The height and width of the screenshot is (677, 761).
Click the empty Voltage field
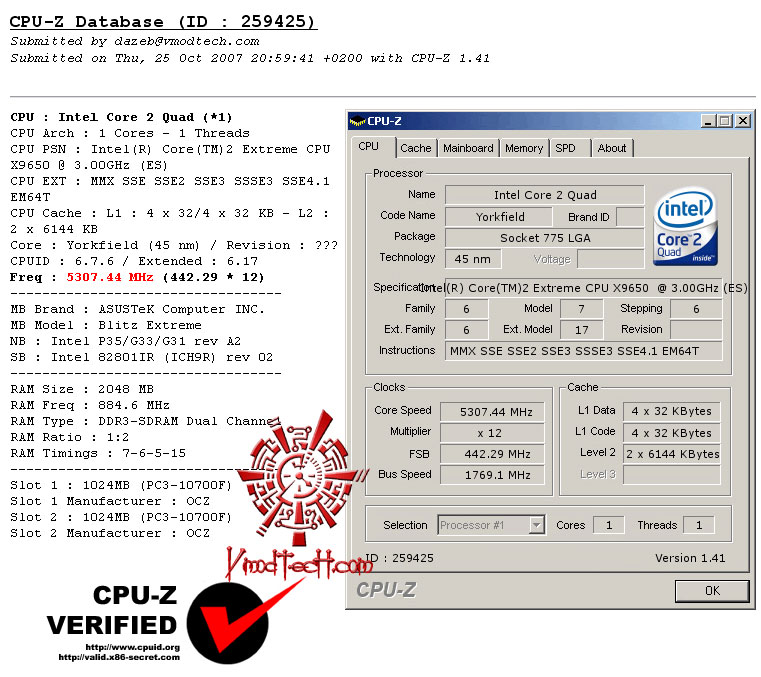click(x=611, y=259)
